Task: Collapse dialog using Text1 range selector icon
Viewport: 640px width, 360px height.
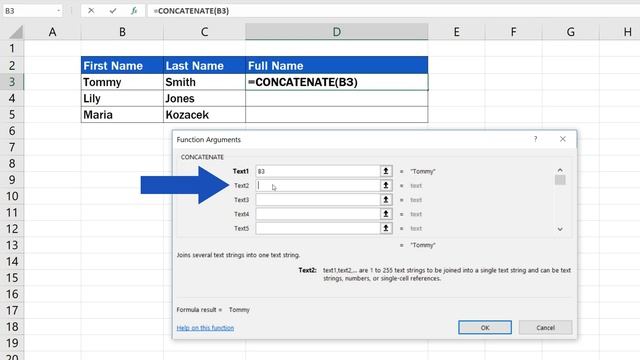Action: 386,171
